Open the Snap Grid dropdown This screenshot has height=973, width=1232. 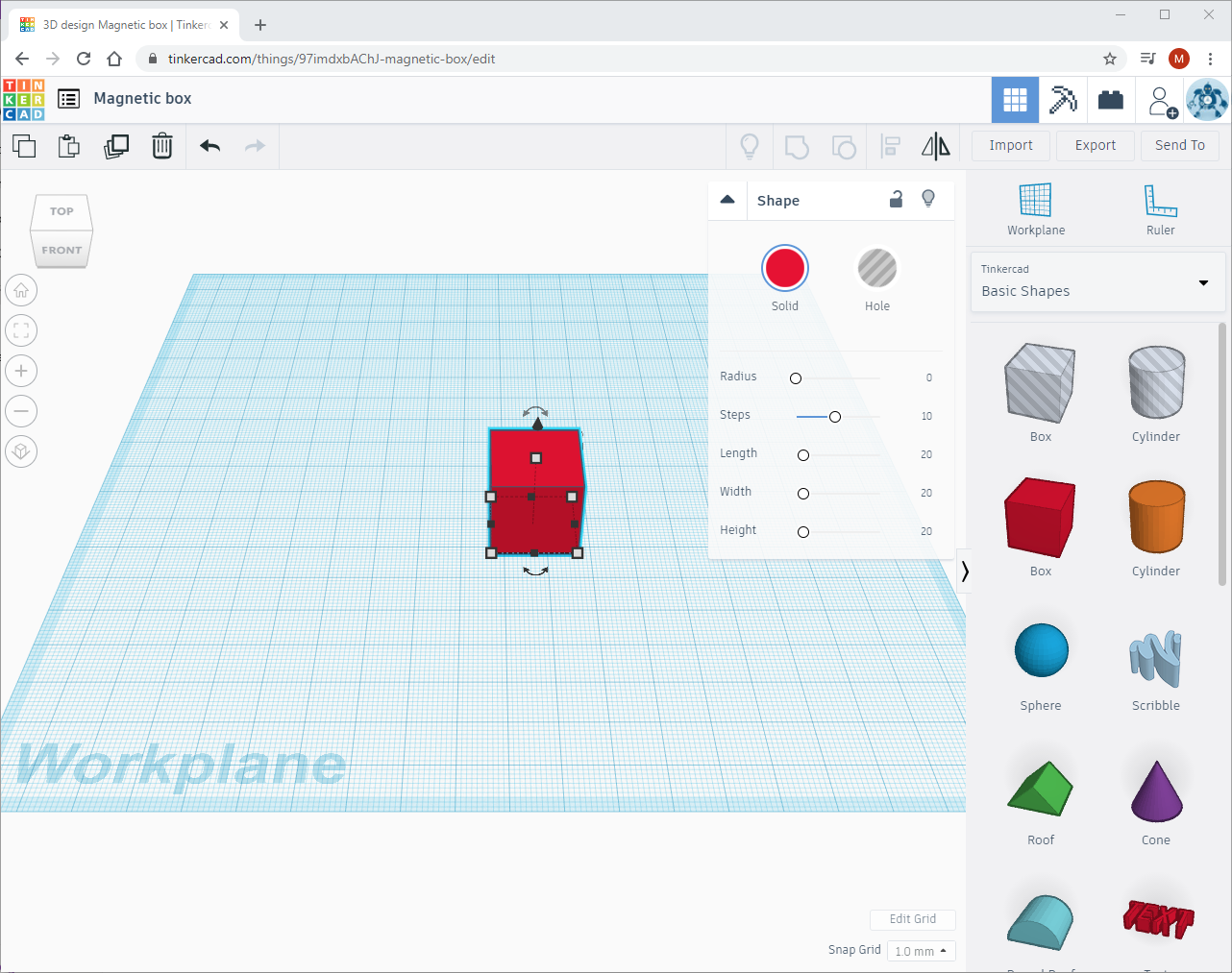(x=921, y=951)
